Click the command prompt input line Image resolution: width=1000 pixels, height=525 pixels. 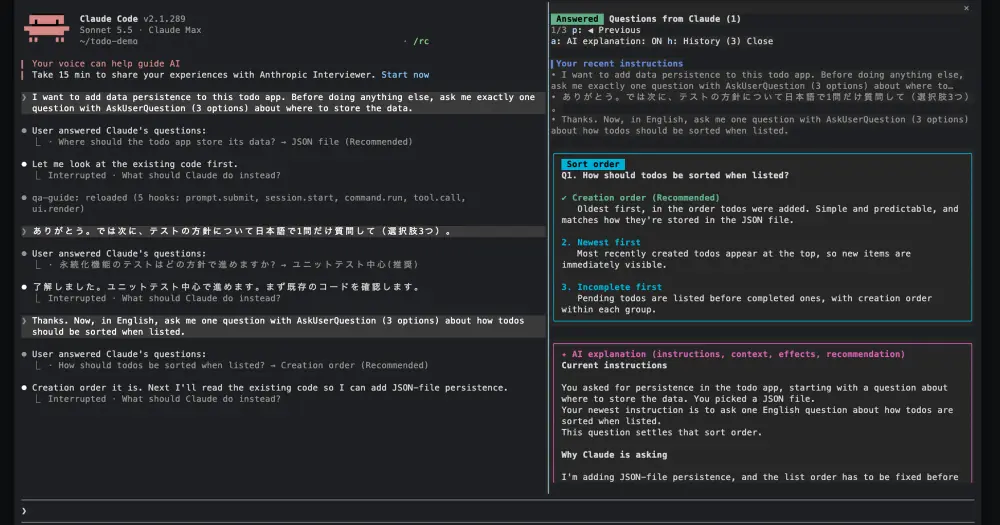(497, 511)
